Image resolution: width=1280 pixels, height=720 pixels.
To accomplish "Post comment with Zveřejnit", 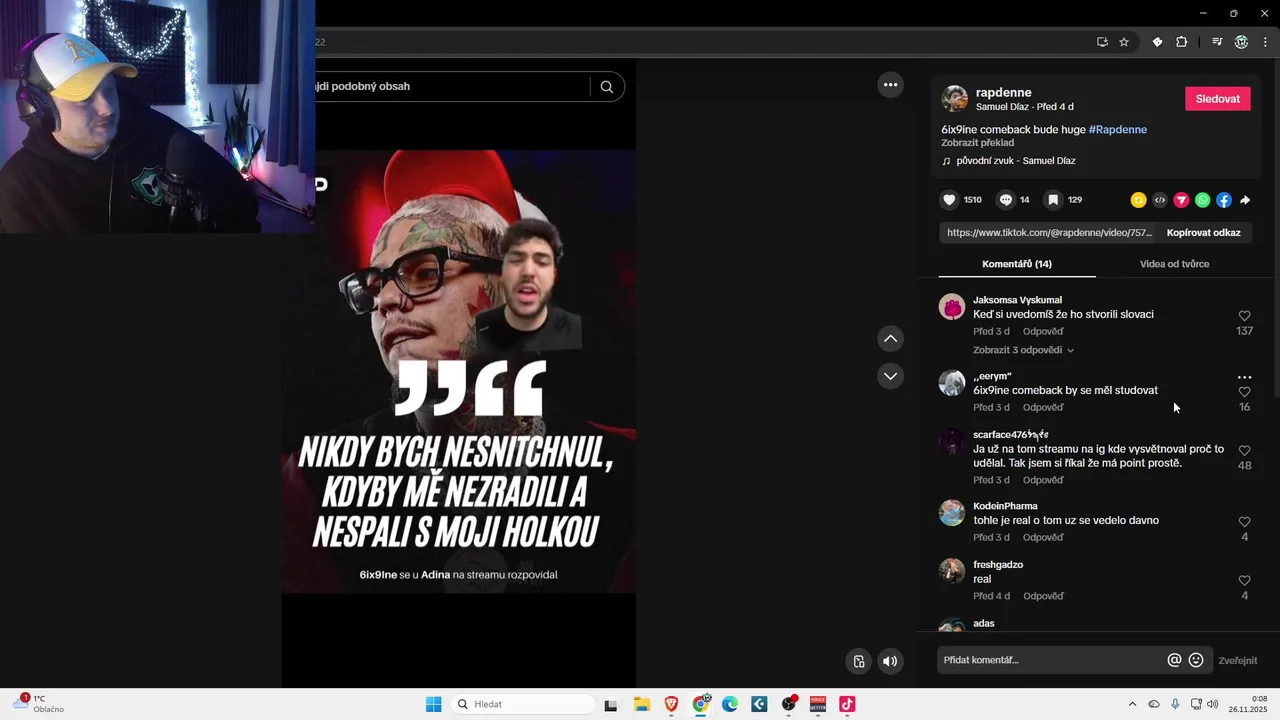I will pos(1237,660).
